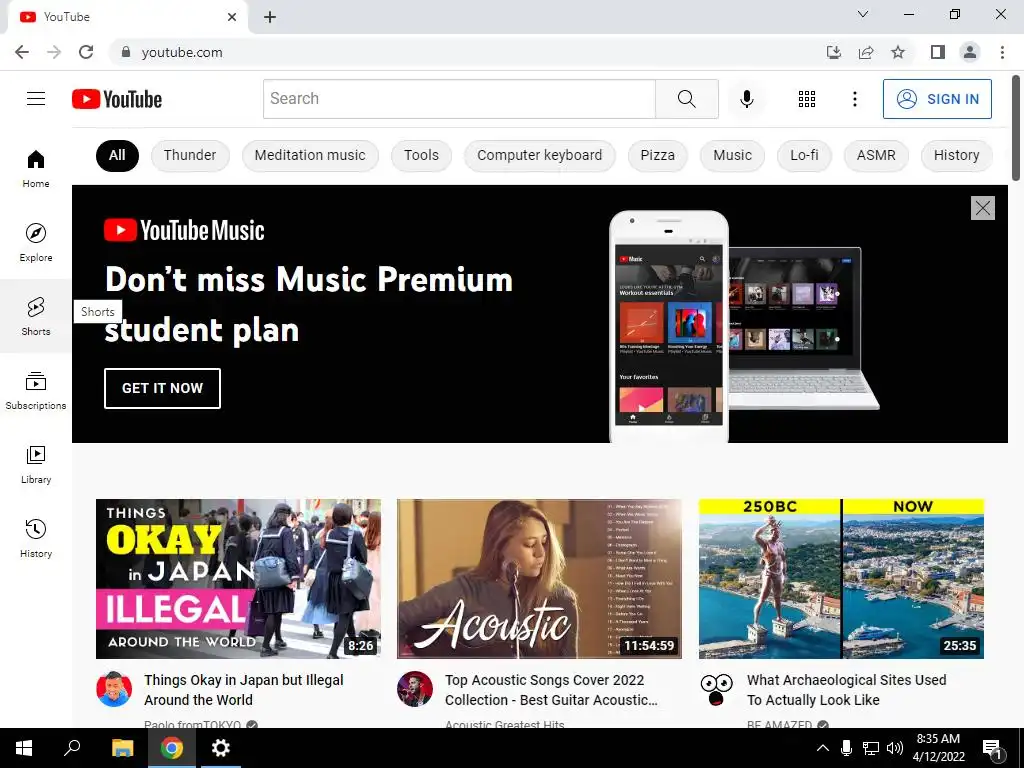Open 'What Archaeological Sites Used' title

846,690
